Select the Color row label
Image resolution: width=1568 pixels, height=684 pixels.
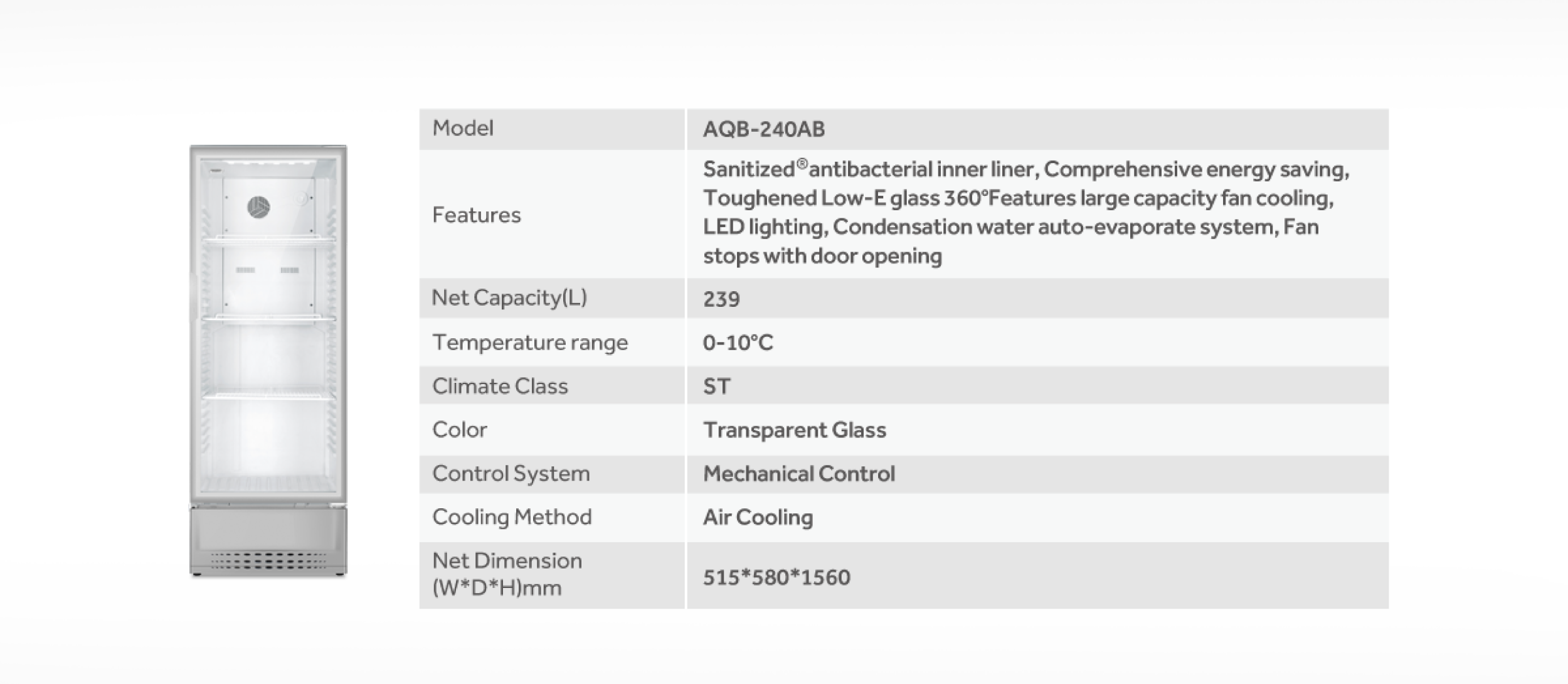pos(459,430)
